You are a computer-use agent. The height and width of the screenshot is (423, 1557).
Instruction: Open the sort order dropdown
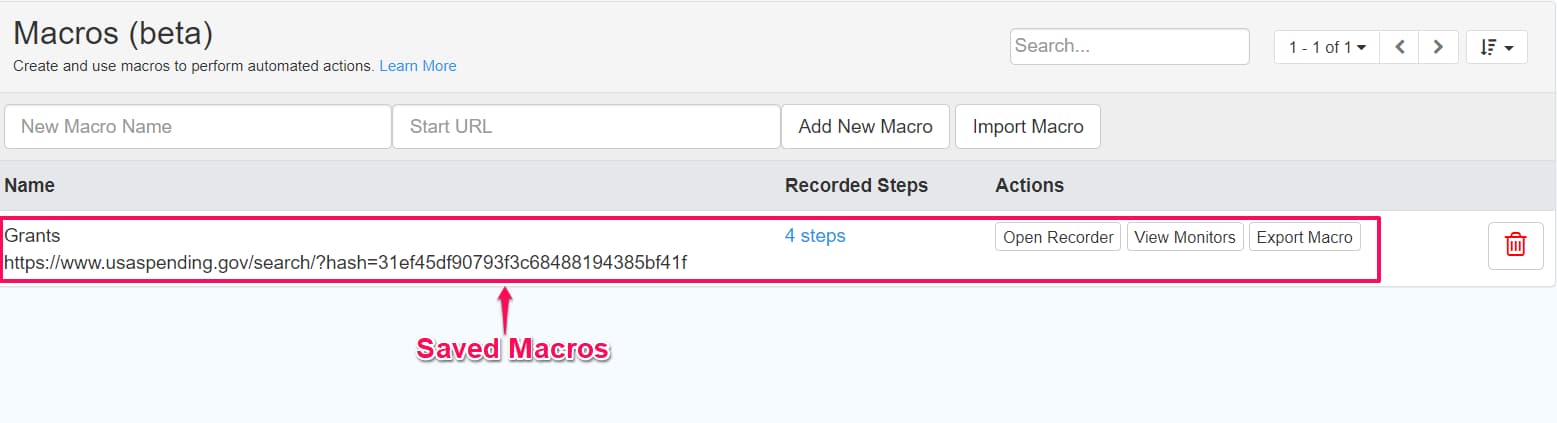point(1496,47)
